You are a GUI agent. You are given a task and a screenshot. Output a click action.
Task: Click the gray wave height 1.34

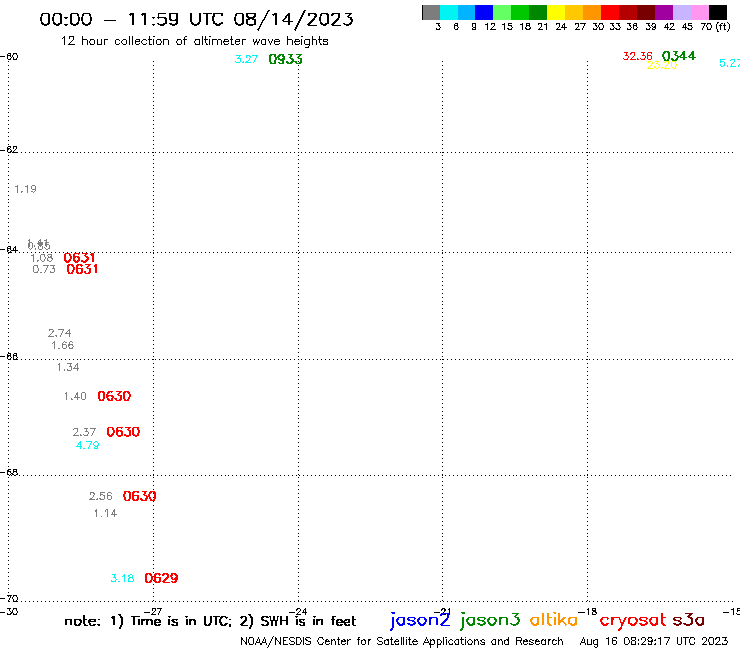[68, 367]
